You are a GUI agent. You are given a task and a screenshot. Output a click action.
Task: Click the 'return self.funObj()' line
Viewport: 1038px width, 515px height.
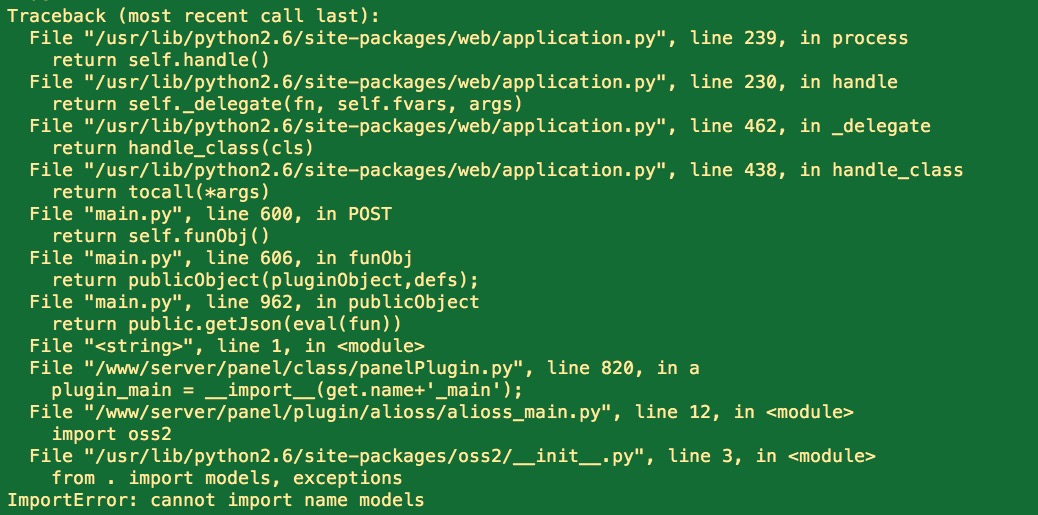(161, 236)
